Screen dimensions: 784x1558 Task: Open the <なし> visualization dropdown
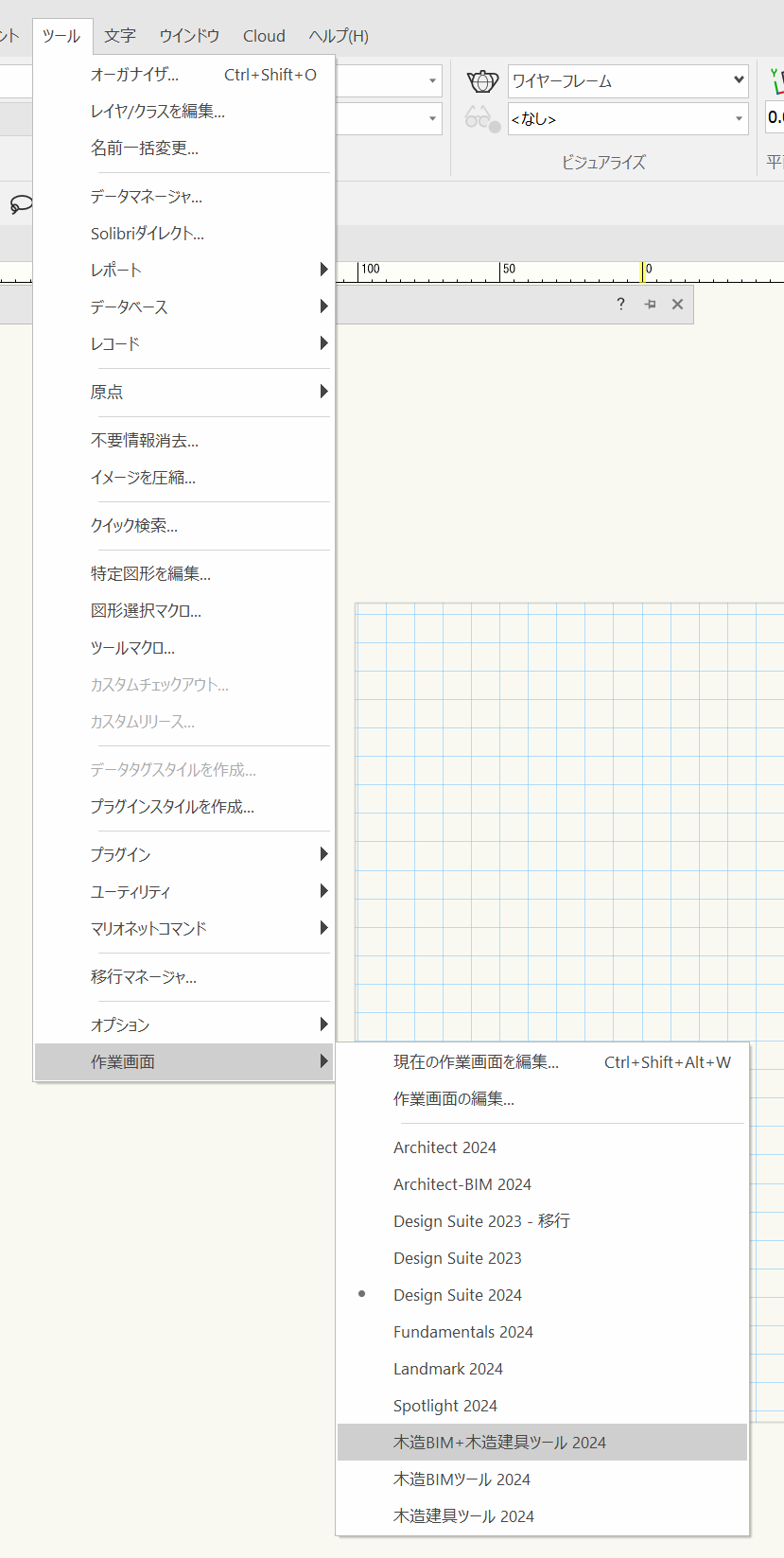coord(628,119)
